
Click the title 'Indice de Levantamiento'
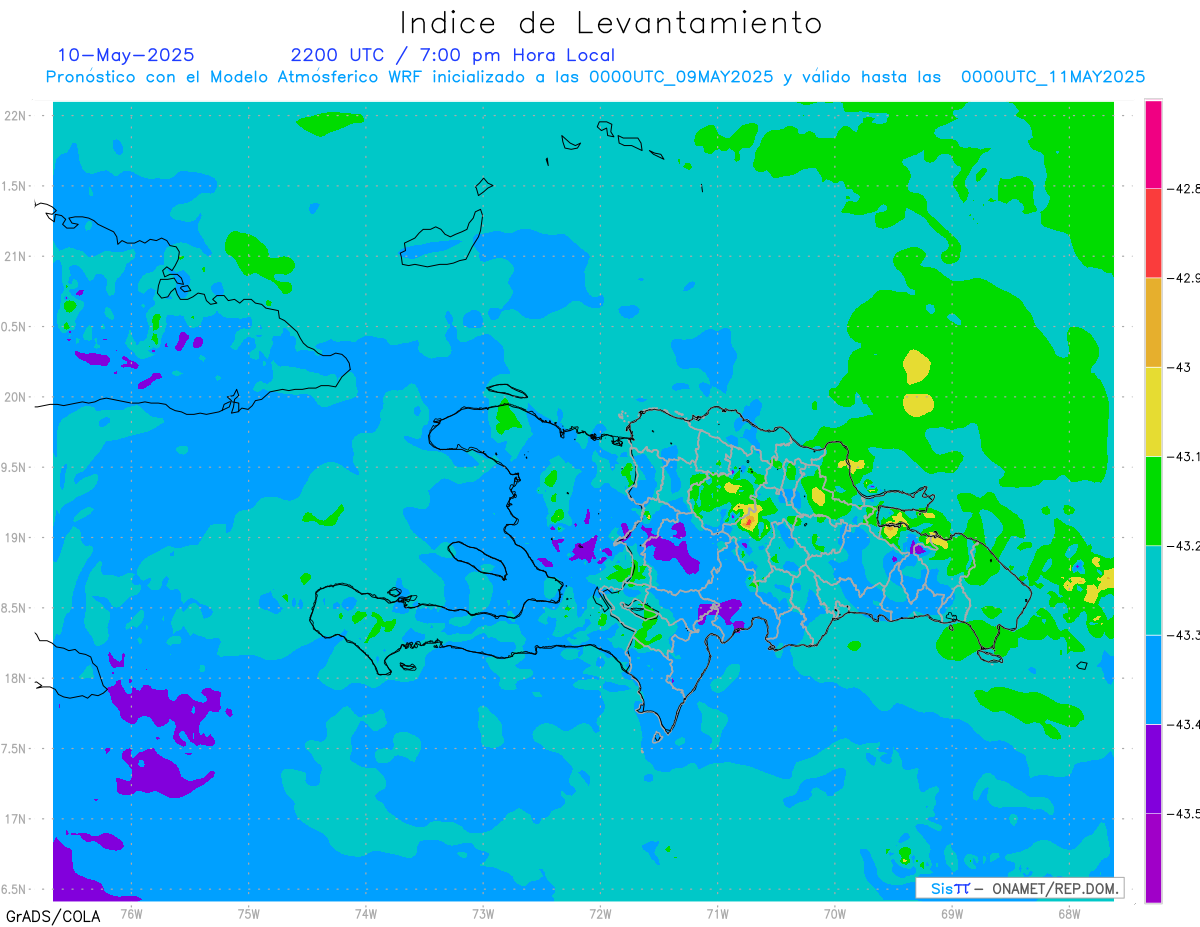coord(611,23)
